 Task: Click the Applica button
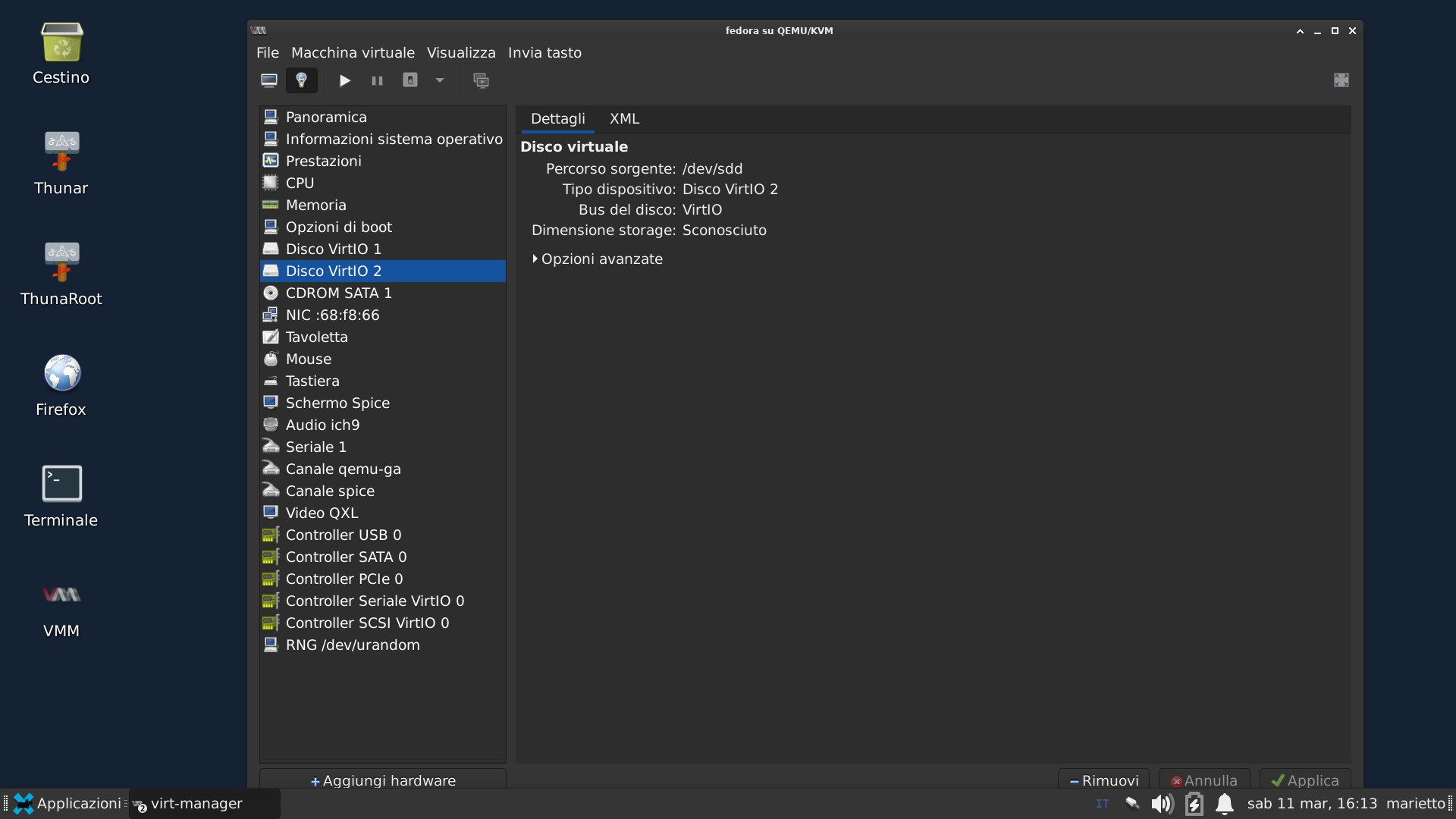pos(1305,780)
